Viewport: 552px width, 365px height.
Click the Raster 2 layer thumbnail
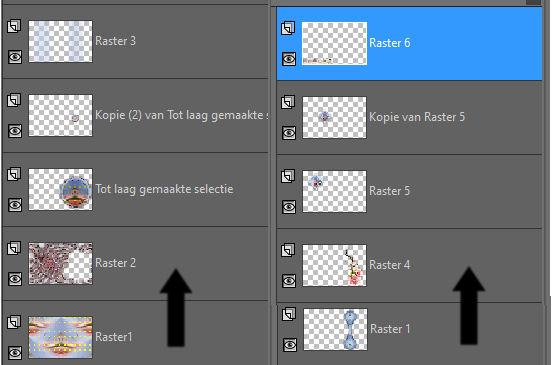pos(61,263)
